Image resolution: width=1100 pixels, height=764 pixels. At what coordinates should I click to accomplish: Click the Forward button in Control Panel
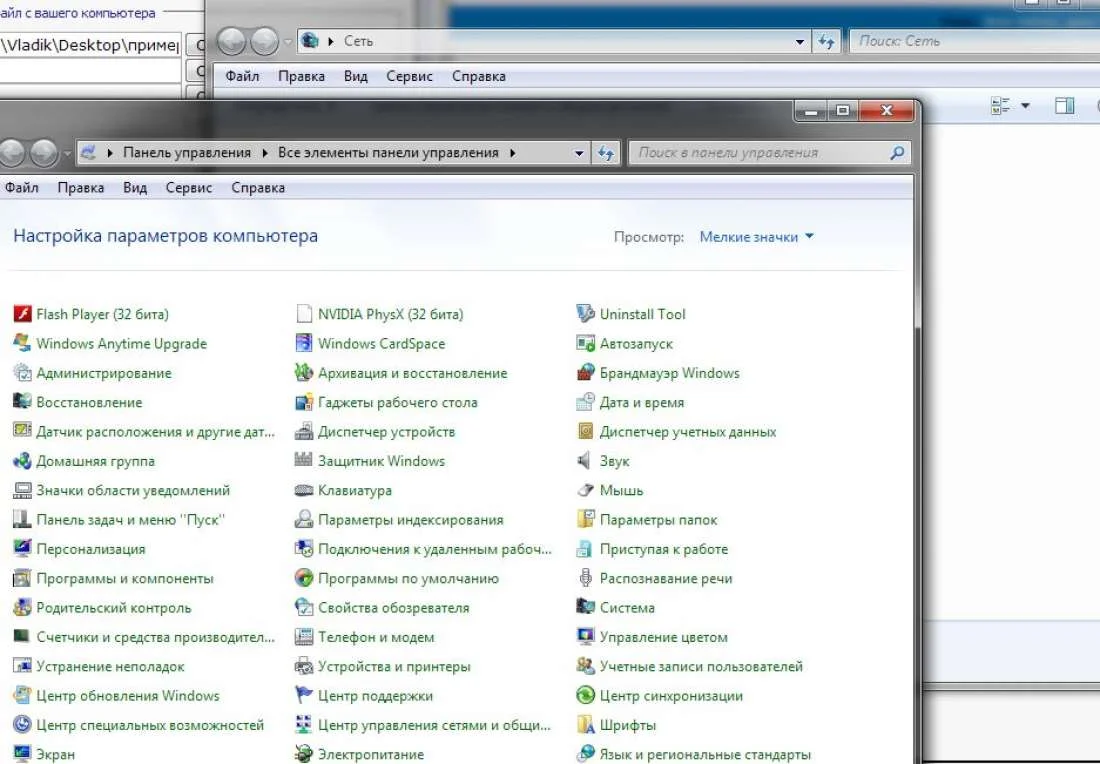tap(43, 152)
